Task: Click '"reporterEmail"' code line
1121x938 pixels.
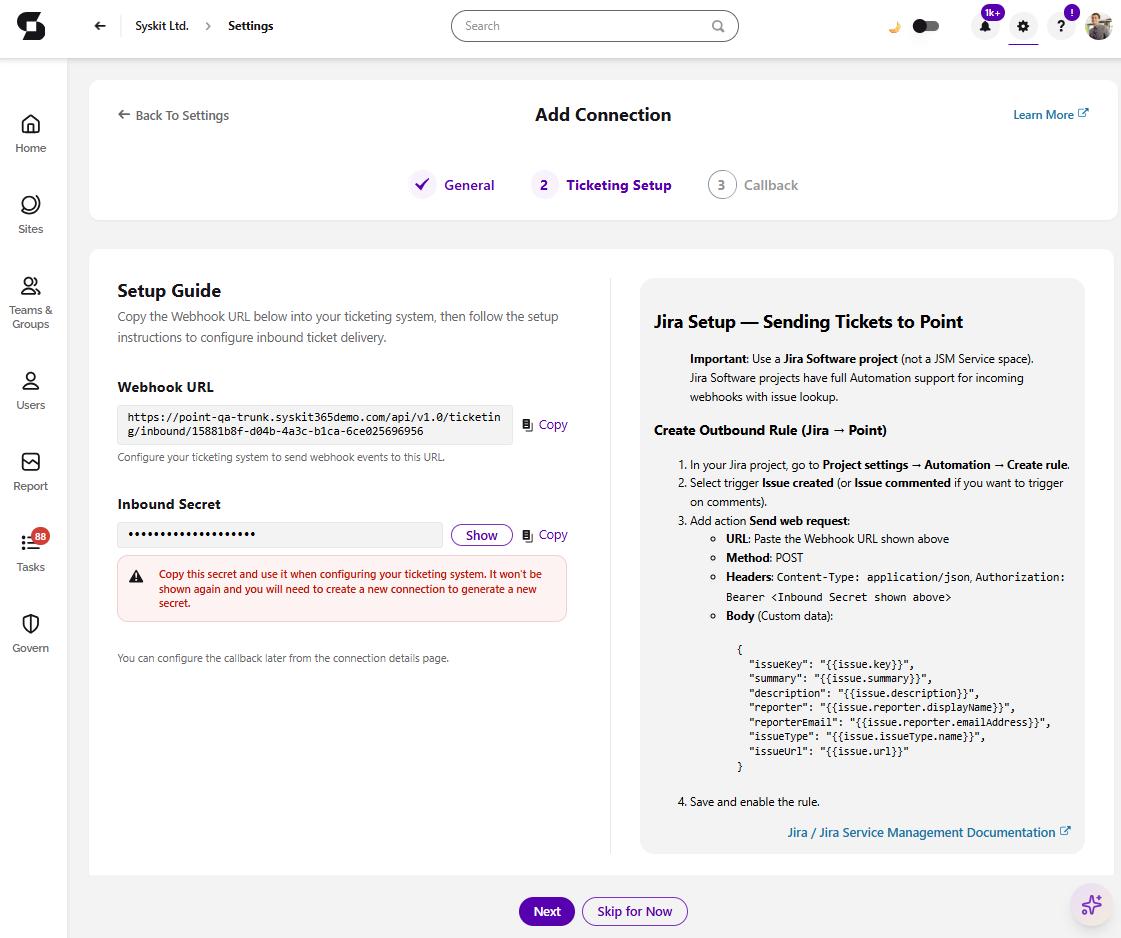Action: coord(900,722)
